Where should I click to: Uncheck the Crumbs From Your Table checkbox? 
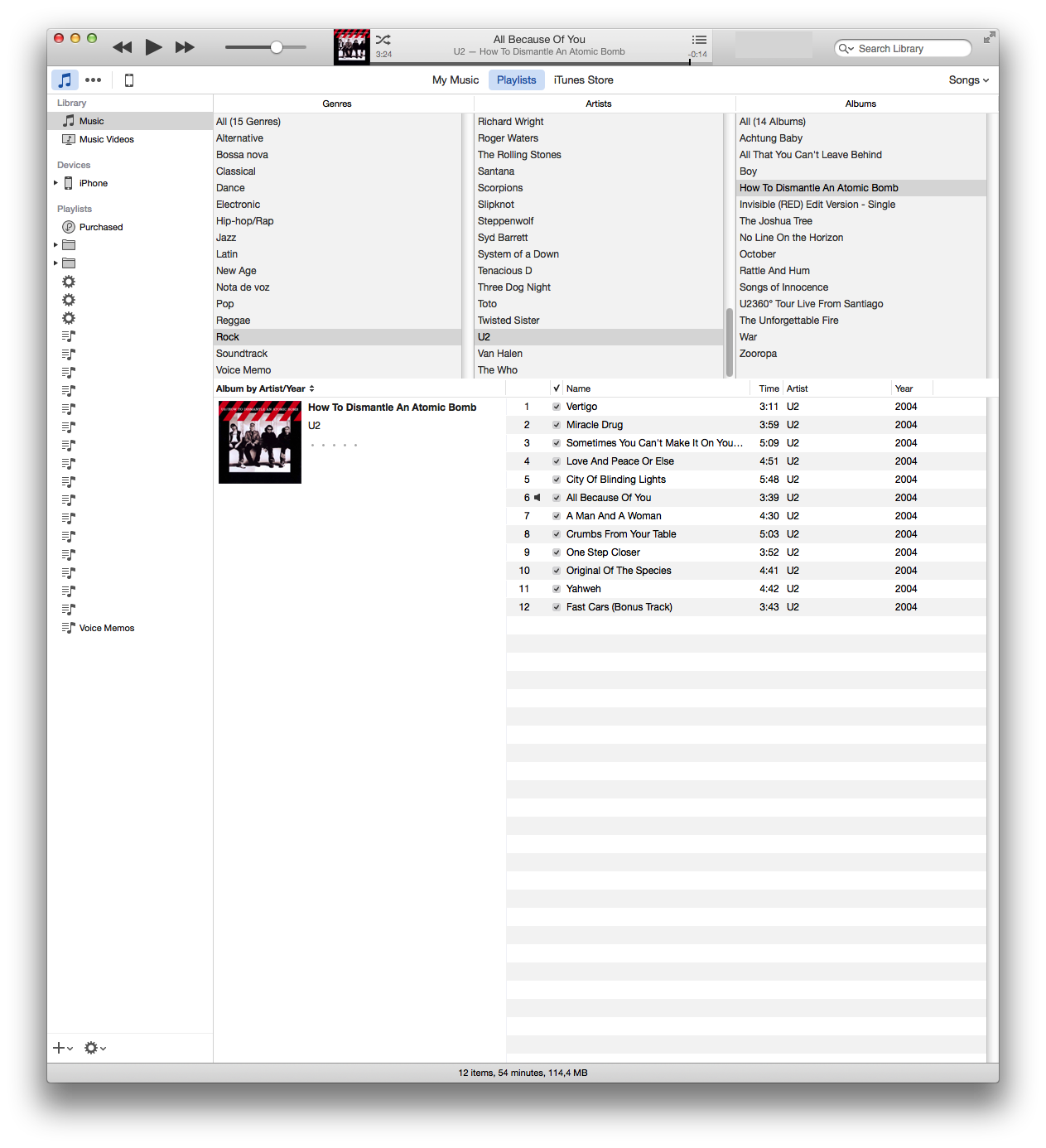click(557, 534)
